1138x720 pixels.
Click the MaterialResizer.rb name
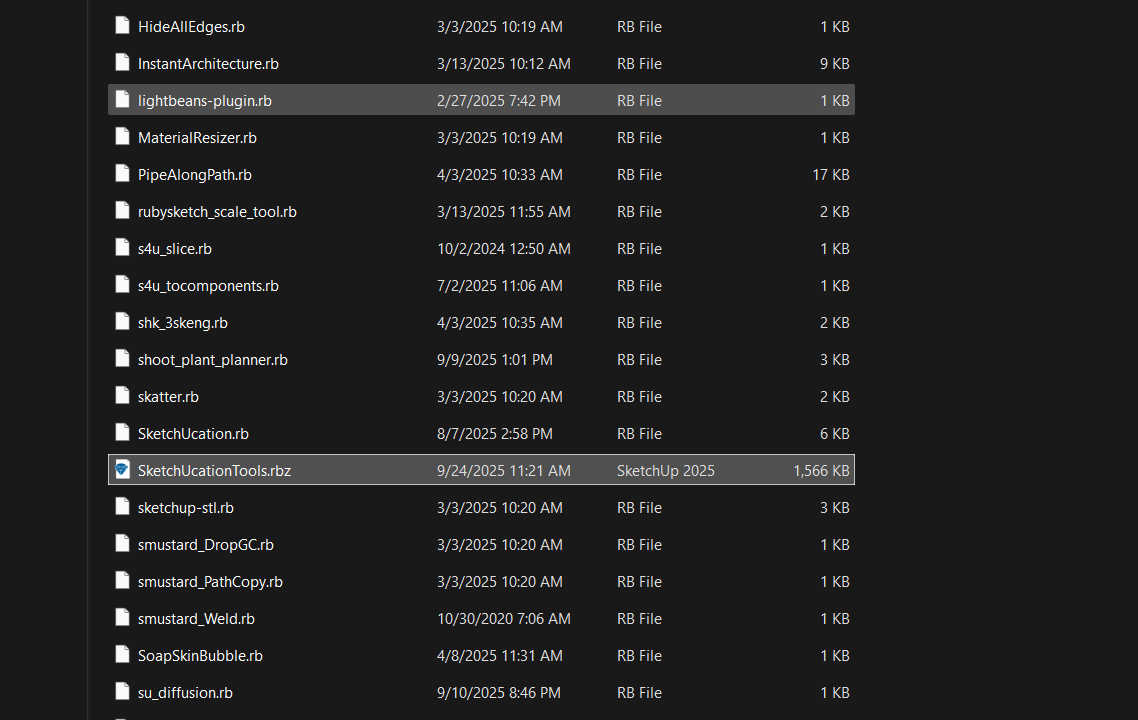coord(197,138)
